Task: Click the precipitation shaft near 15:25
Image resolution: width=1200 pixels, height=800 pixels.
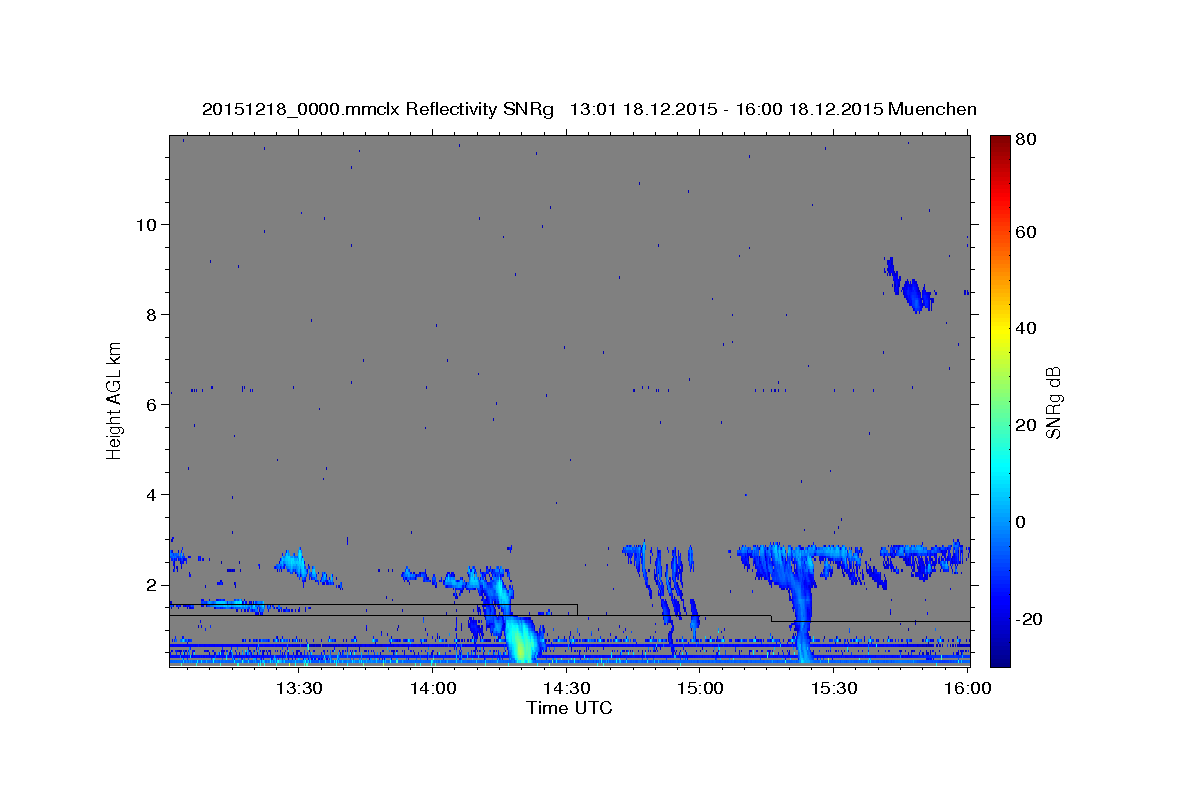Action: click(x=803, y=610)
